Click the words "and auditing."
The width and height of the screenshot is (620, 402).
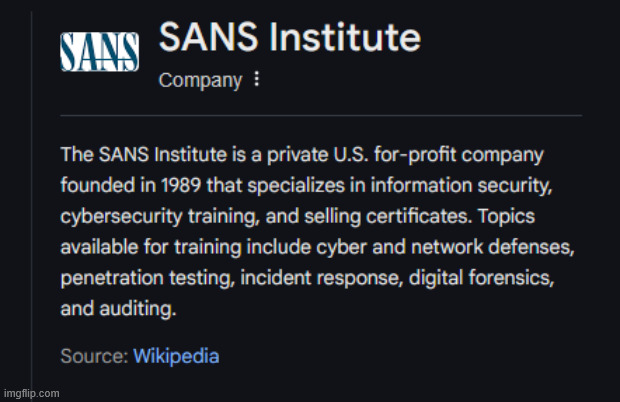[x=118, y=308]
